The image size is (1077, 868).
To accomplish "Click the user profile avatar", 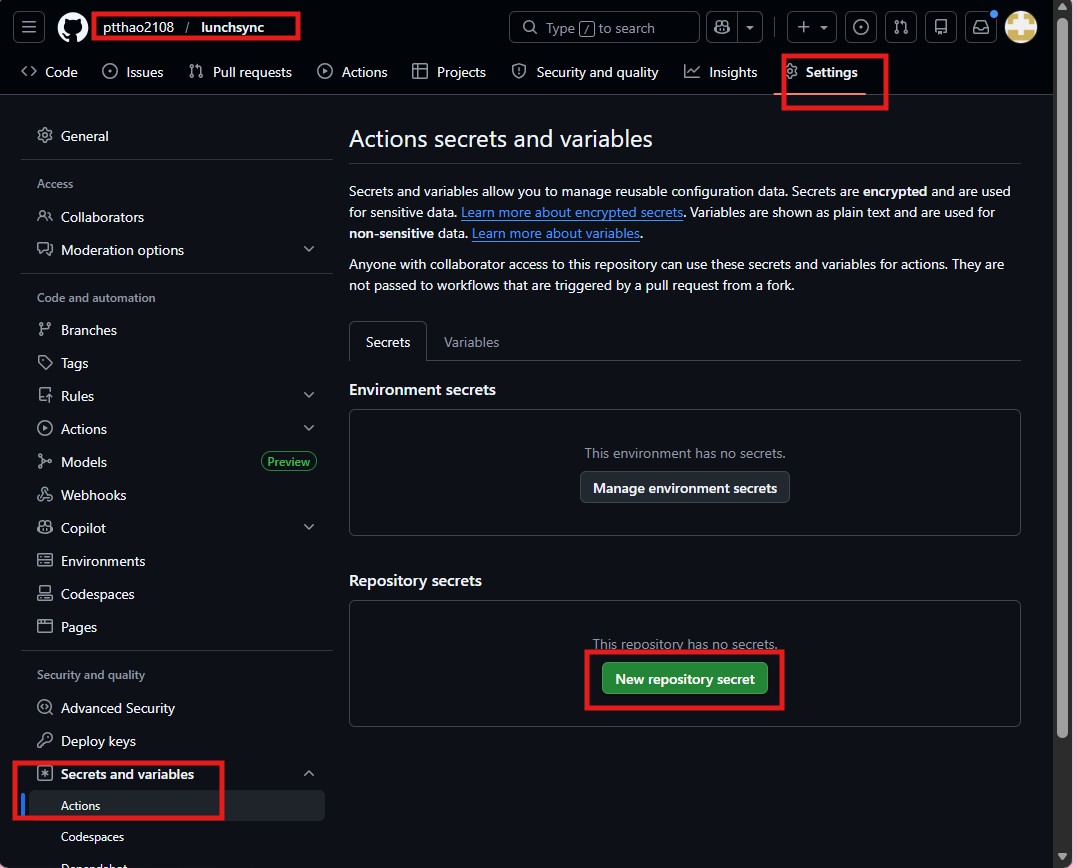I will tap(1020, 28).
